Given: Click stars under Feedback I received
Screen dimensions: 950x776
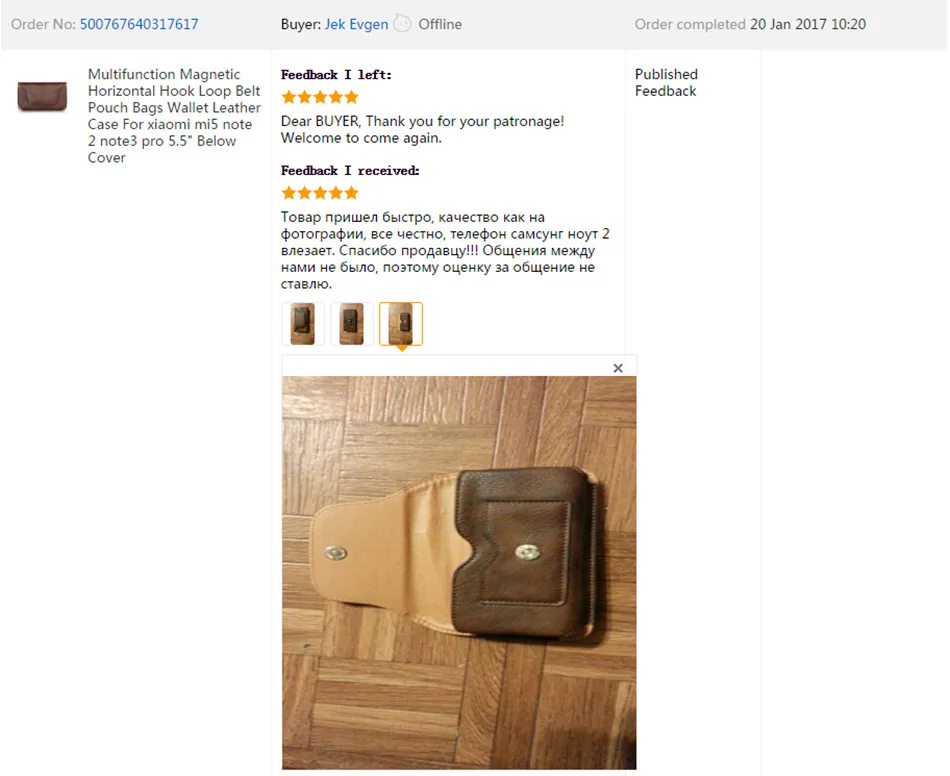Looking at the screenshot, I should pos(320,193).
